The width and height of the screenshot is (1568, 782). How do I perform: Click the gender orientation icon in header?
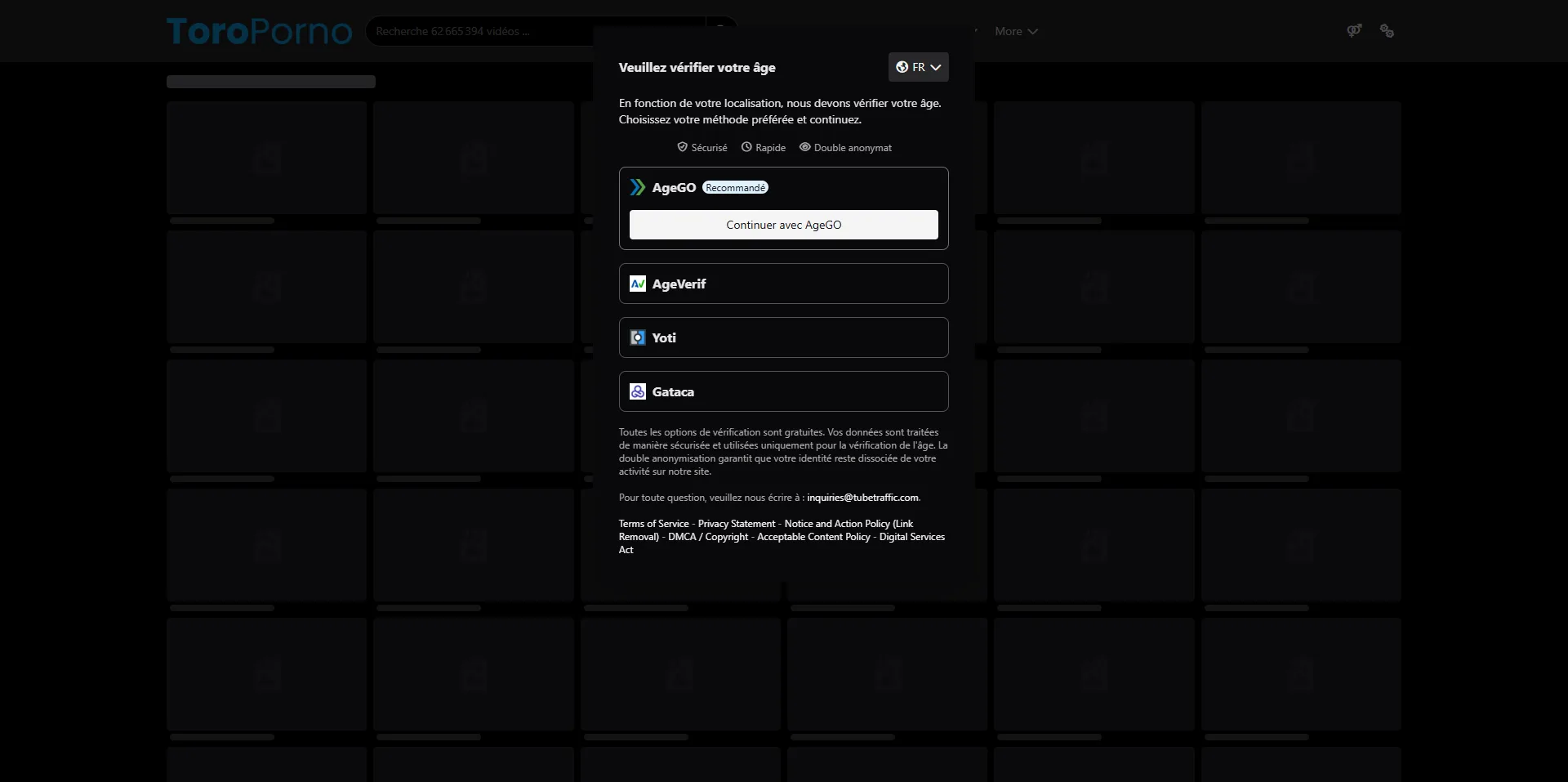point(1354,31)
